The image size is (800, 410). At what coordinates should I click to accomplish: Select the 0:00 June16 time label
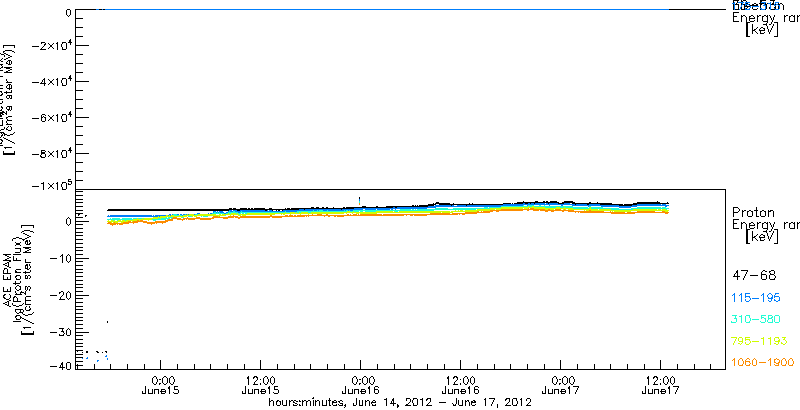[361, 385]
